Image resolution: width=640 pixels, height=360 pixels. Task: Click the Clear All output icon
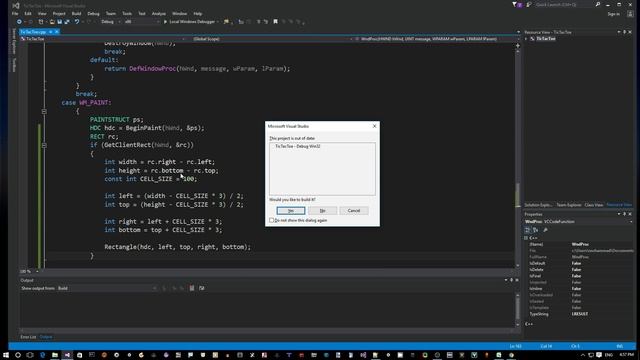[192, 288]
